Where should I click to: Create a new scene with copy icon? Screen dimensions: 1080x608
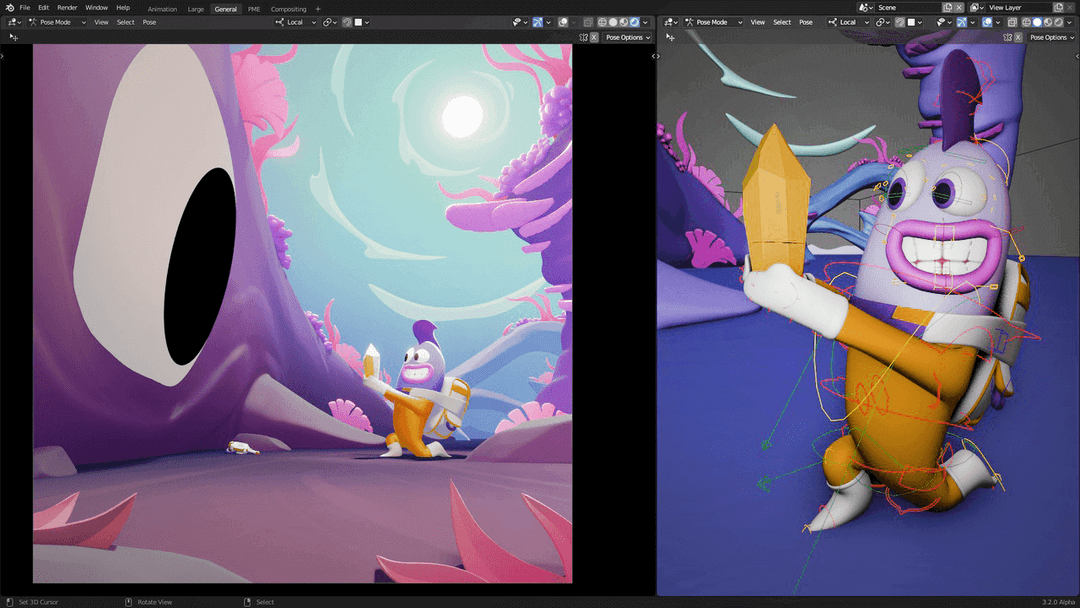tap(948, 8)
